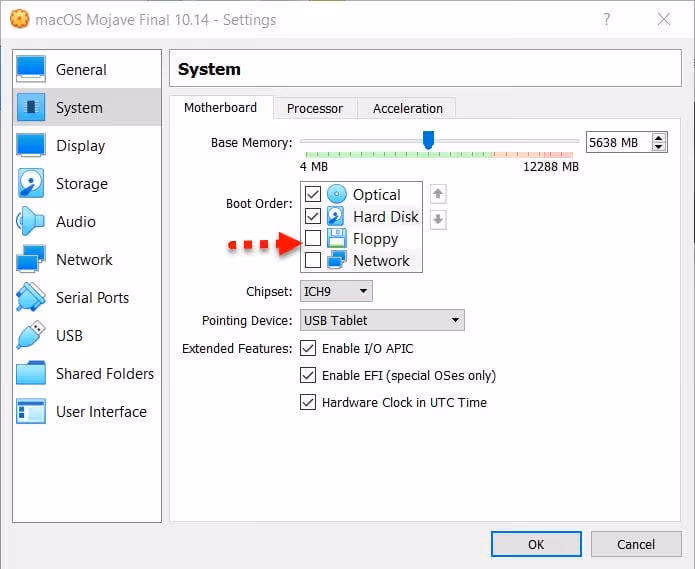
Task: Open the Audio speaker icon
Action: tap(31, 221)
